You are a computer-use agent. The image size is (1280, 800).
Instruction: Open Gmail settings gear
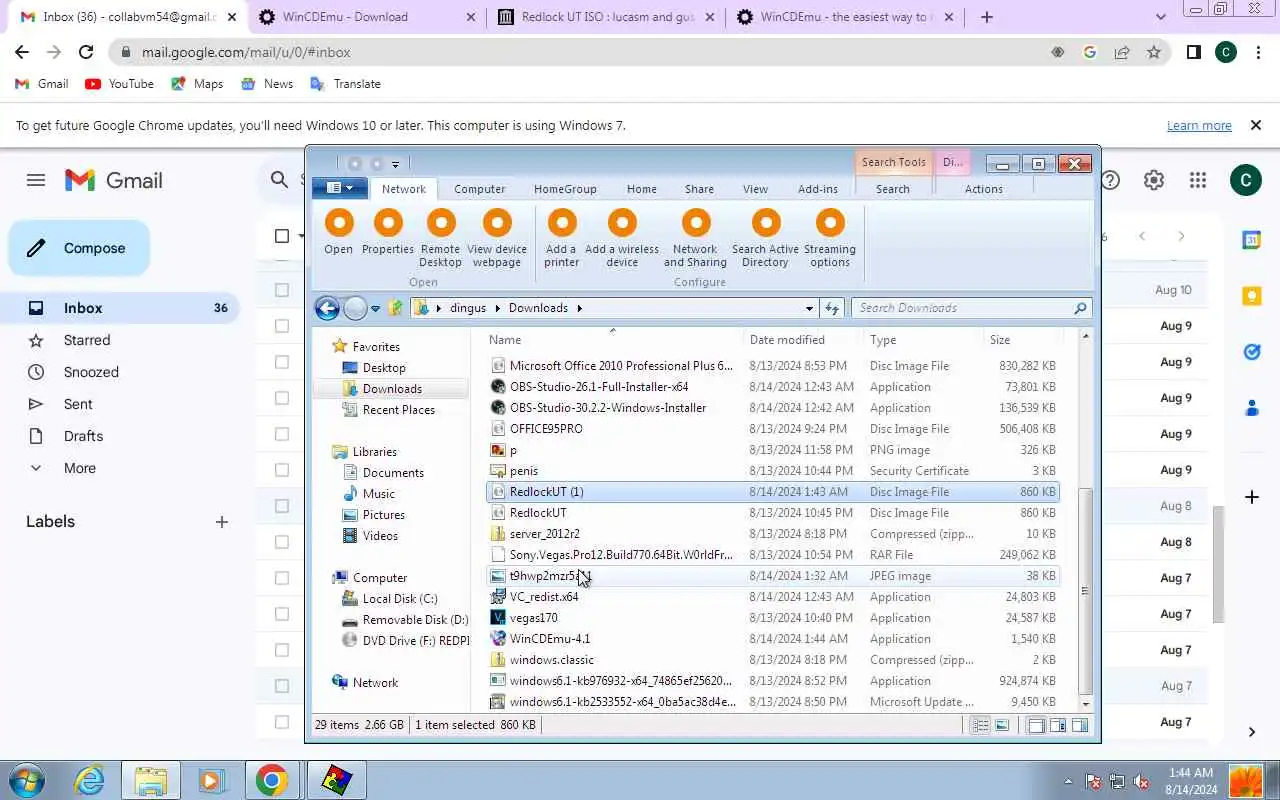(1154, 180)
